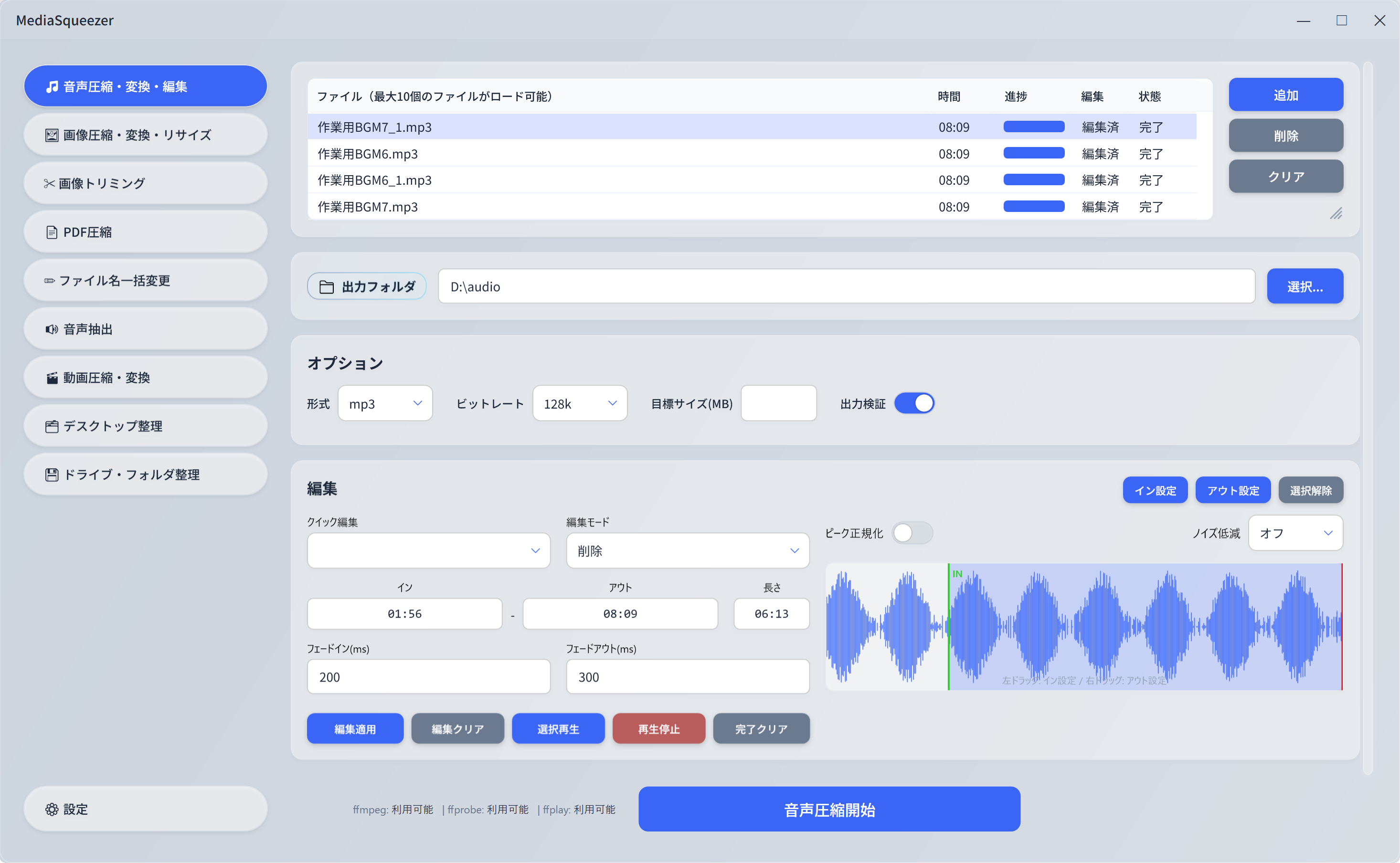The image size is (1400, 863).
Task: Open the ビットレート dropdown
Action: click(x=580, y=403)
